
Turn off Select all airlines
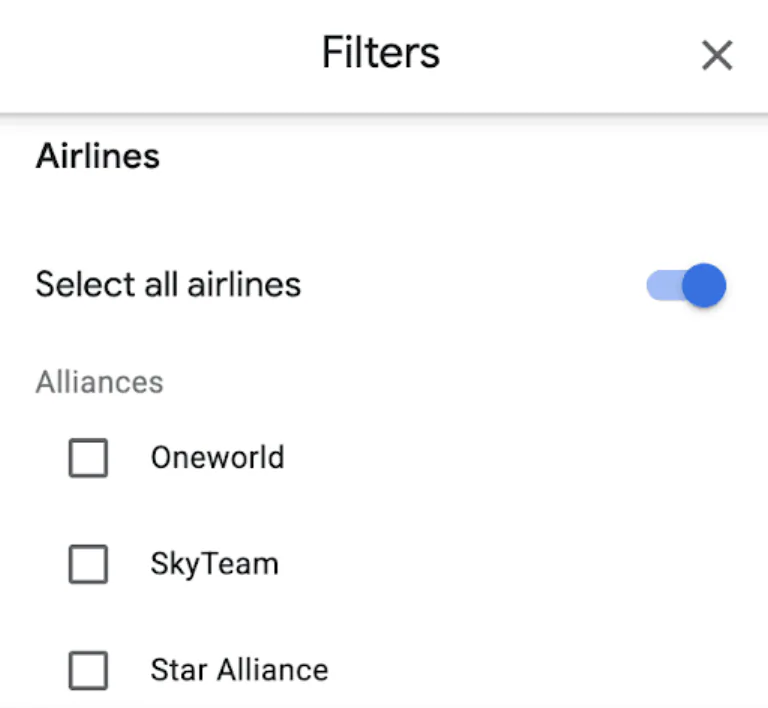[x=686, y=286]
